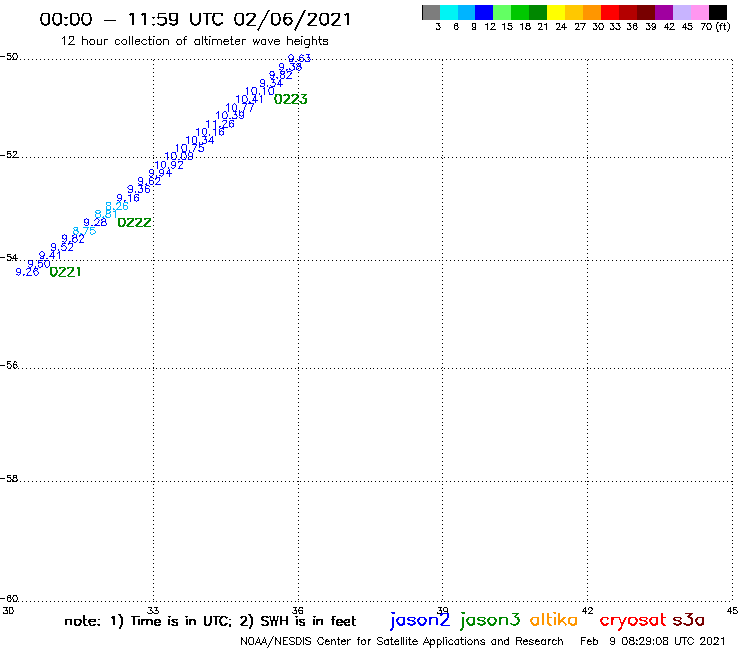740x650 pixels.
Task: Click the latitude axis label -56
Action: (x=9, y=365)
